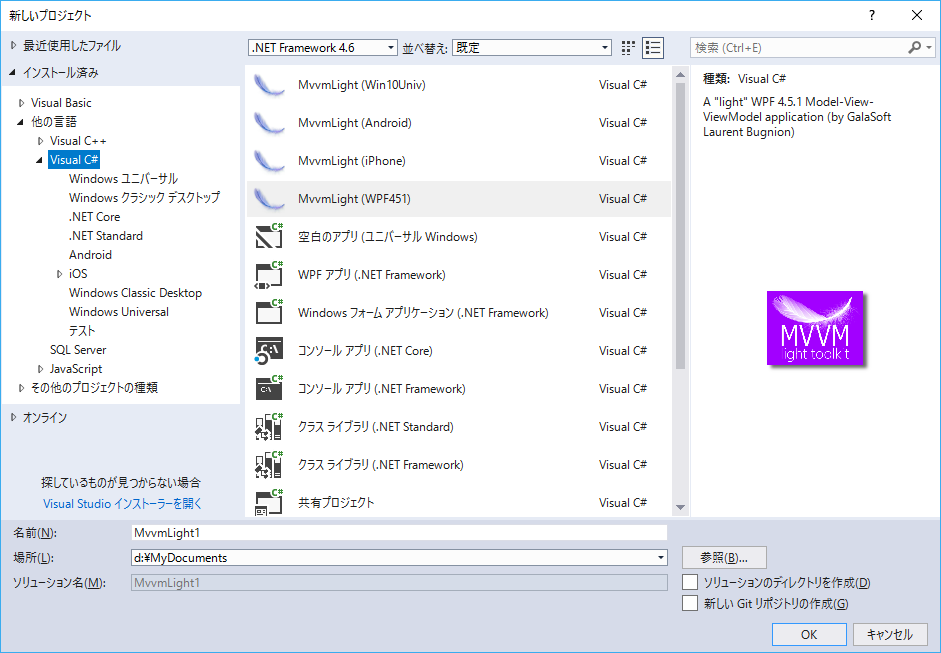
Task: Click the 共有プロジェクト template icon
Action: point(269,502)
